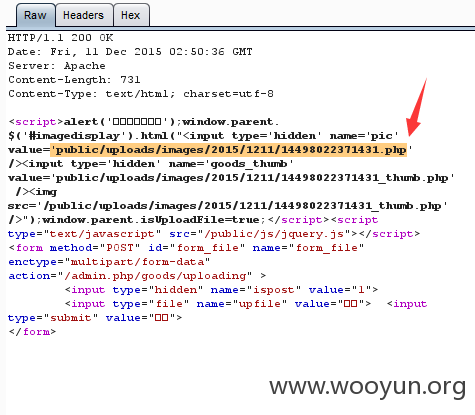Image resolution: width=475 pixels, height=415 pixels.
Task: Click the '/public/js/jquery.js' script source
Action: pyautogui.click(x=274, y=234)
